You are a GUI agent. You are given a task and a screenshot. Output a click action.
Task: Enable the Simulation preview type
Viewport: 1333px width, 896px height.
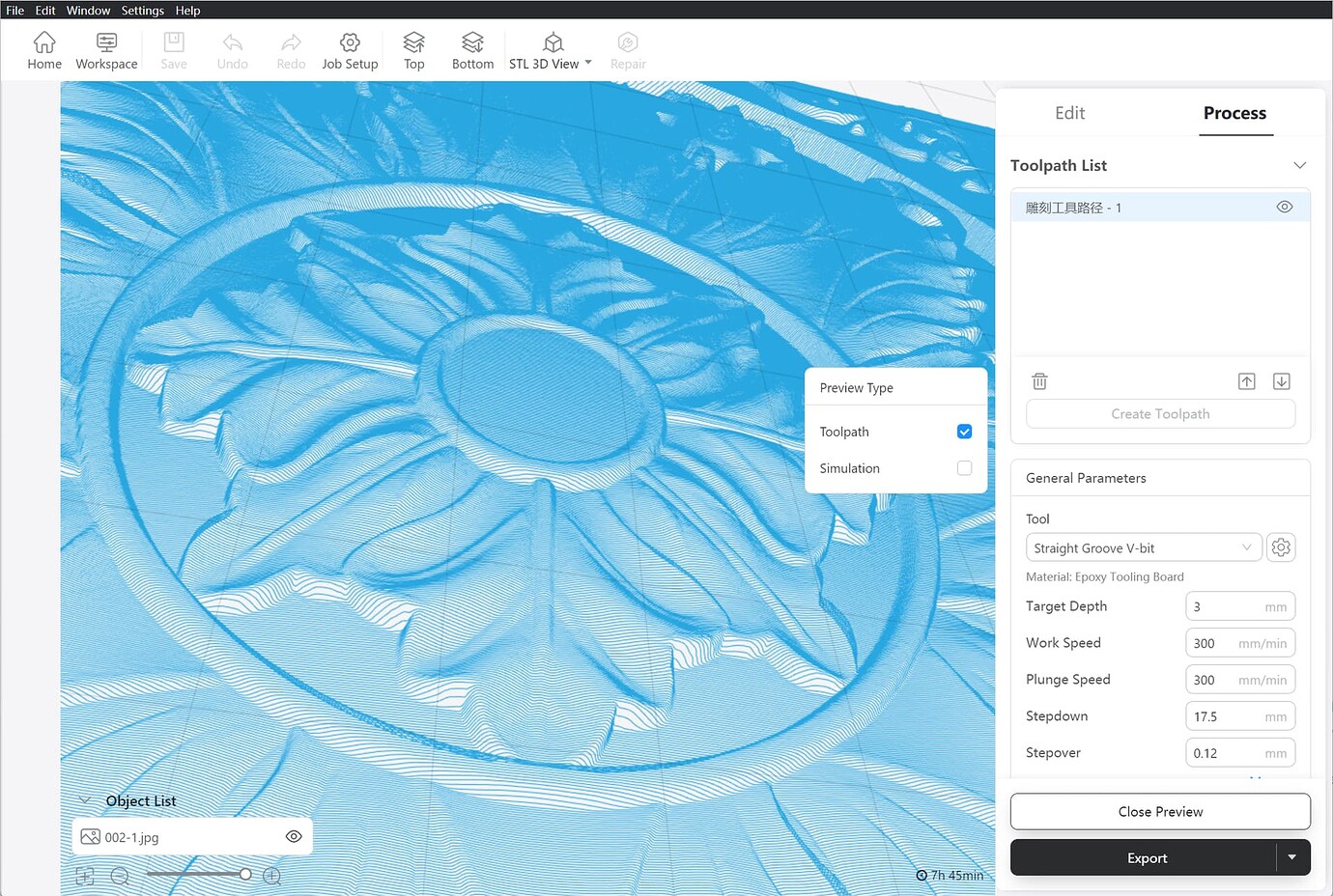(964, 468)
